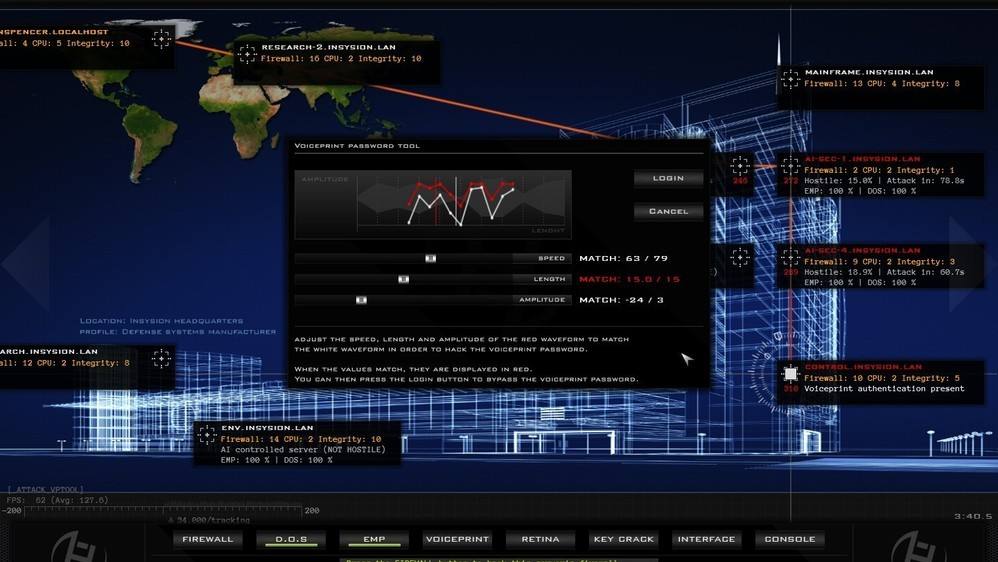The height and width of the screenshot is (562, 998).
Task: Toggle the EMP attack tool
Action: [x=374, y=540]
